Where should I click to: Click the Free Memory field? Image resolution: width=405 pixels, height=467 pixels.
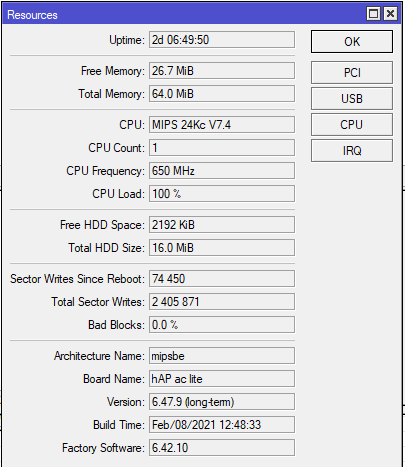[222, 71]
